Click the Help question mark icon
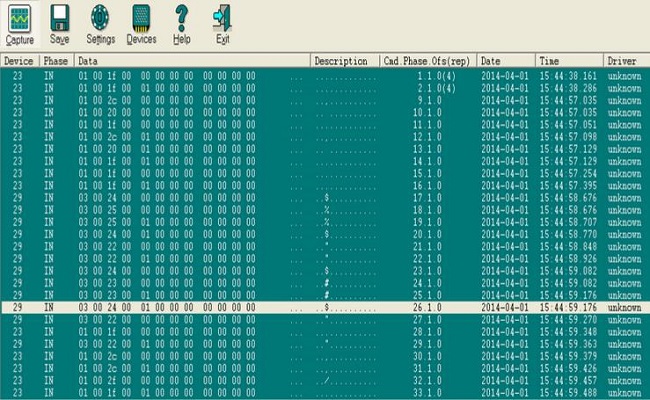Image resolution: width=650 pixels, height=400 pixels. point(182,18)
